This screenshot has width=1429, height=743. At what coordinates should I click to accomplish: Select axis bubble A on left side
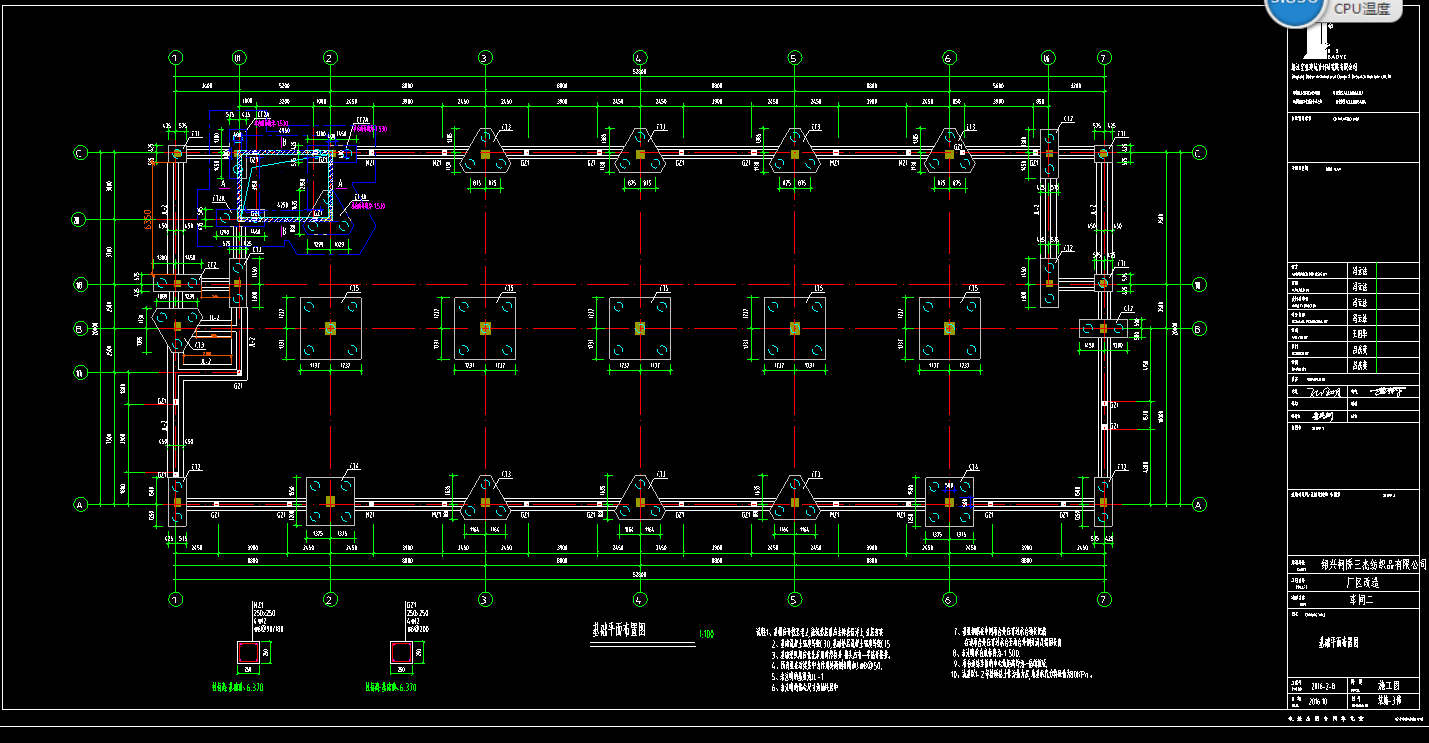pyautogui.click(x=79, y=505)
